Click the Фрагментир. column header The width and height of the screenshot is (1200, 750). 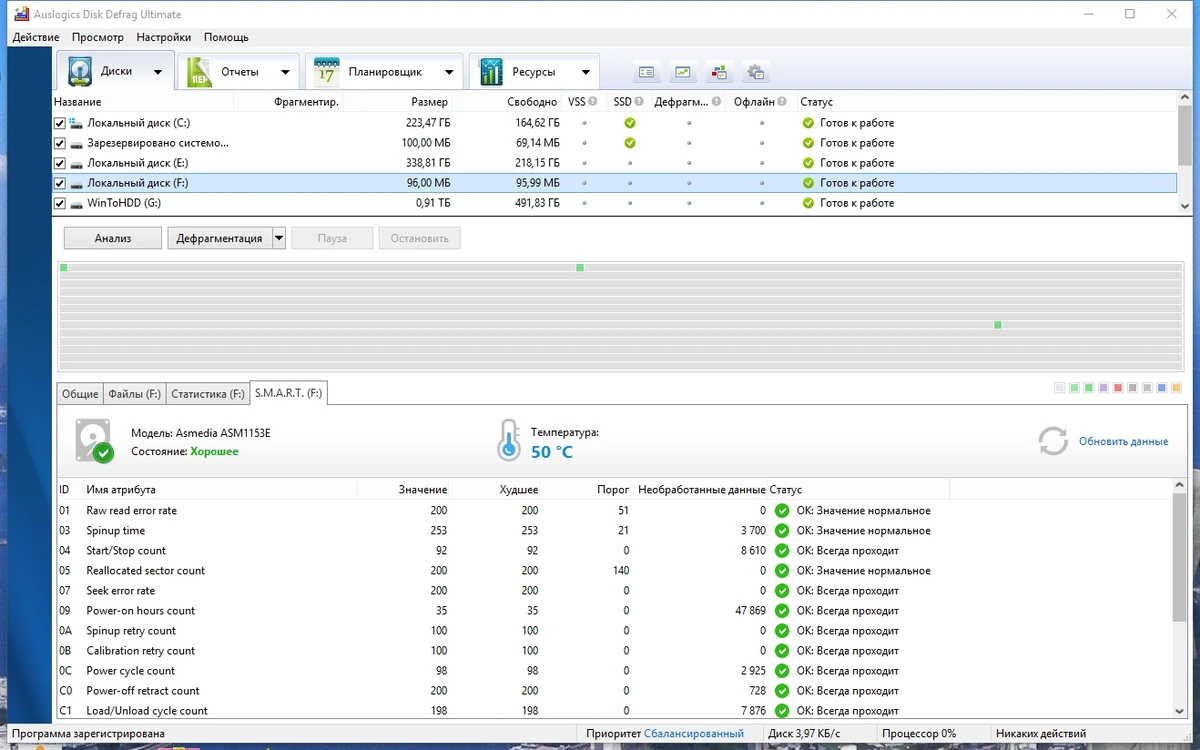pos(306,102)
